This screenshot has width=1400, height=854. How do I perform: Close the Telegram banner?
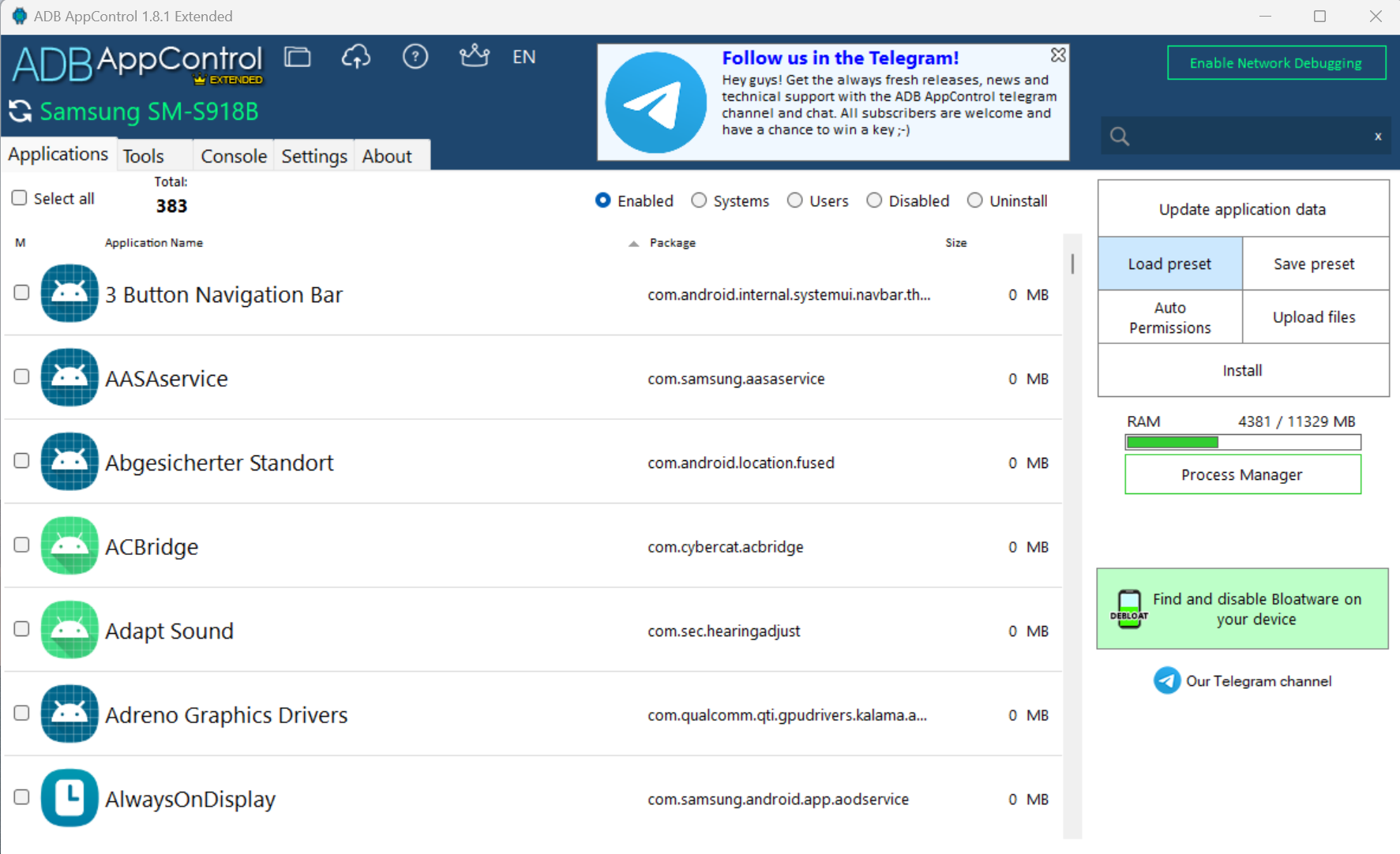click(1058, 54)
